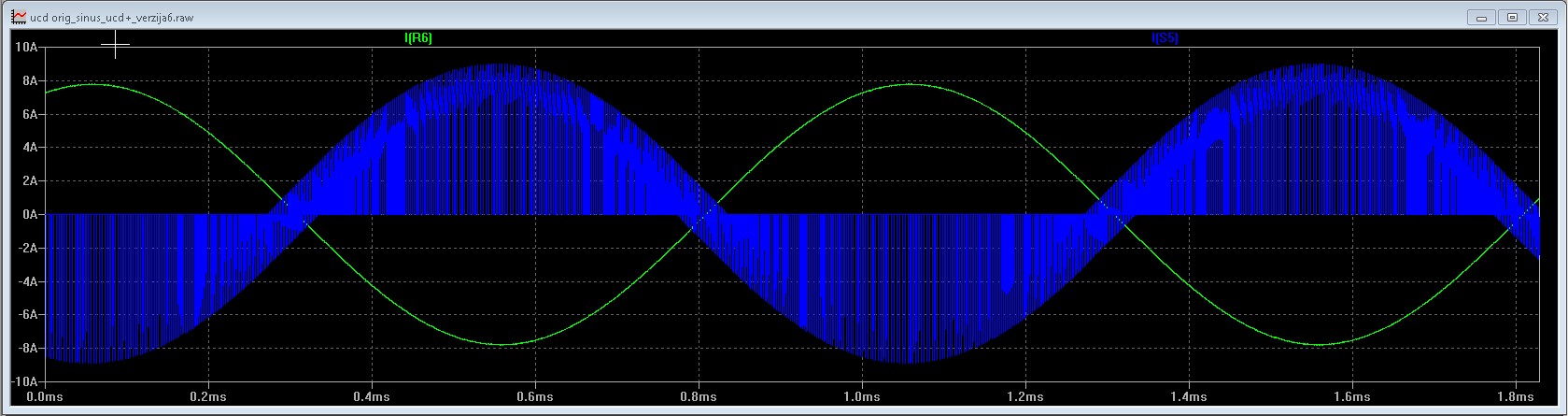Click the 0.0ms time axis label

click(x=45, y=396)
